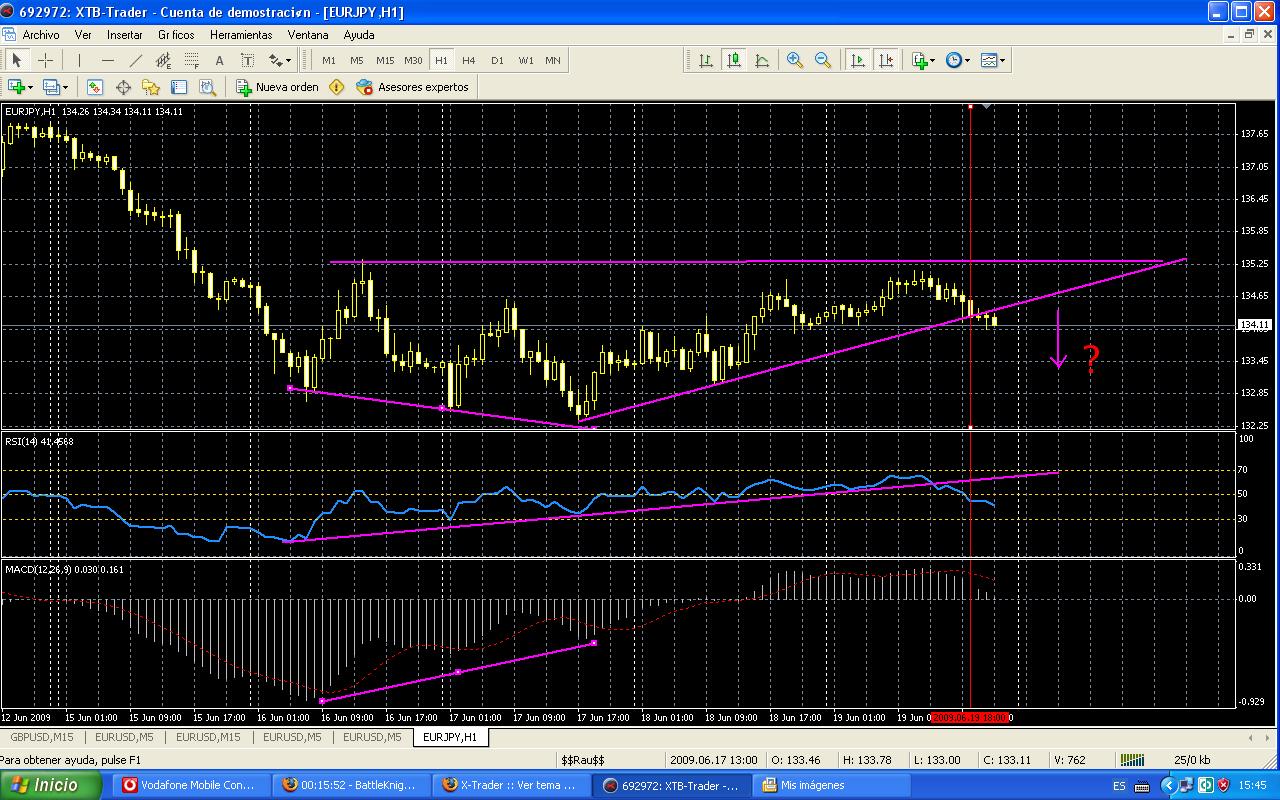Zoom in on the chart
The height and width of the screenshot is (800, 1280).
795,60
